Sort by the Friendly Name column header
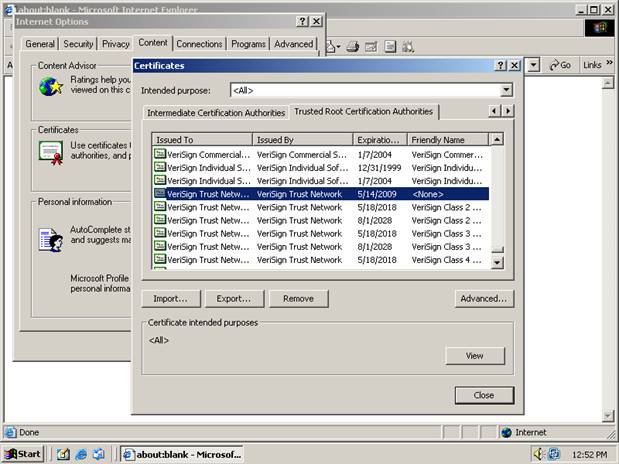Image resolution: width=619 pixels, height=464 pixels. click(x=448, y=139)
